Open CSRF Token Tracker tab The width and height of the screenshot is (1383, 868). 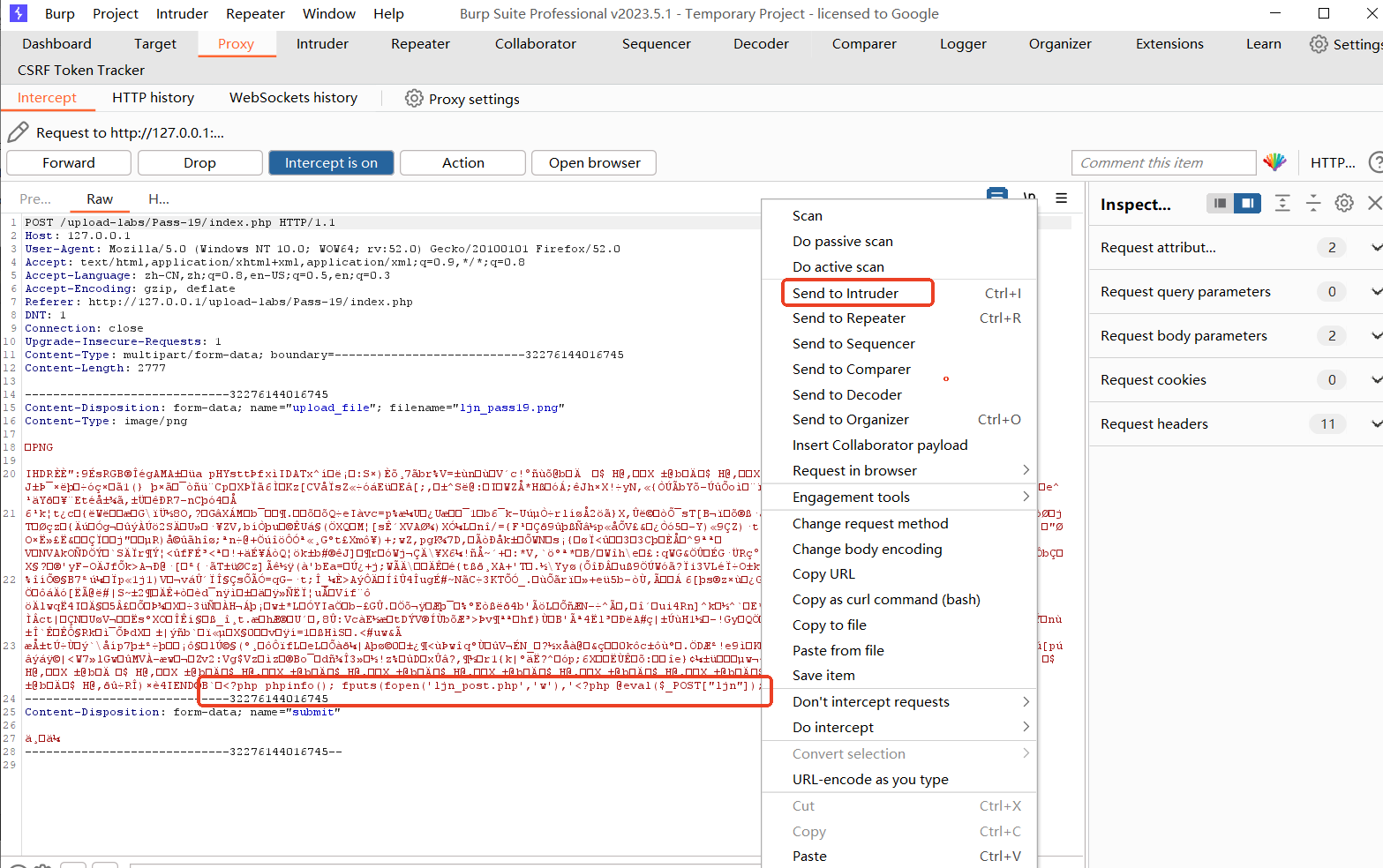tap(80, 70)
